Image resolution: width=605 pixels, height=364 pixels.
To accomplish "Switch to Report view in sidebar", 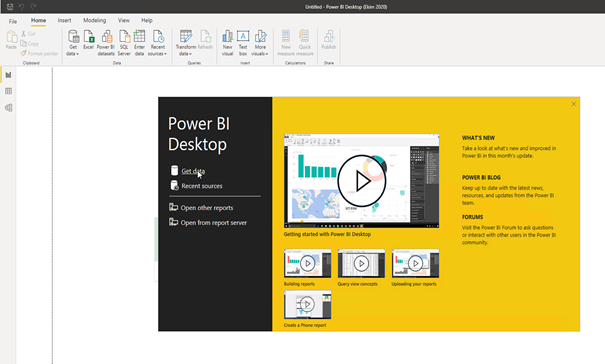I will coord(8,75).
